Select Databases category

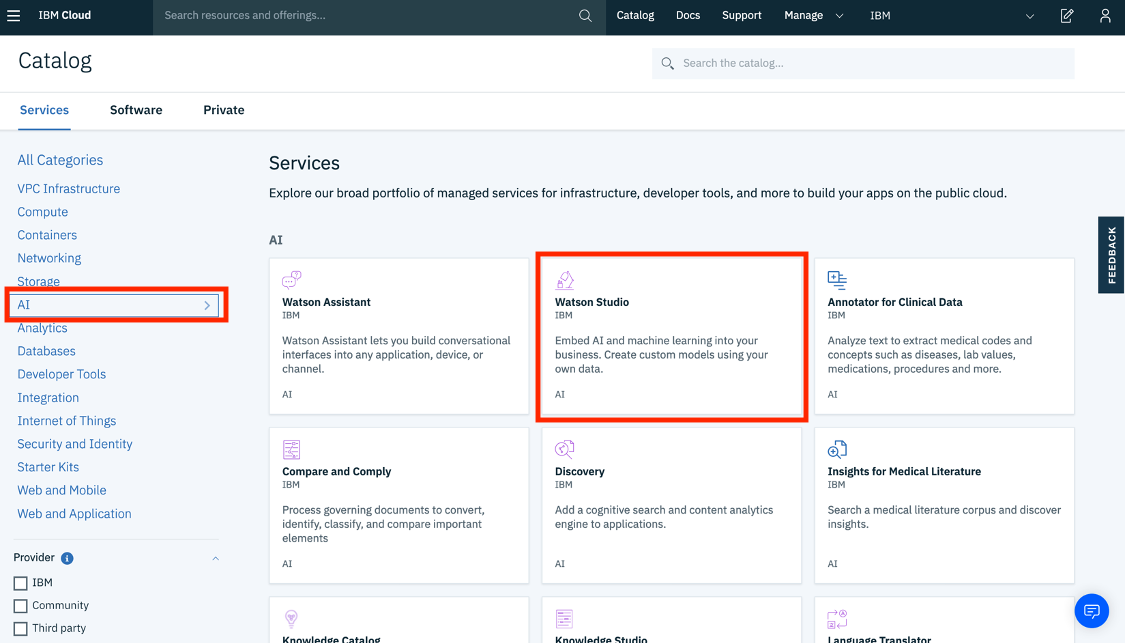tap(46, 351)
